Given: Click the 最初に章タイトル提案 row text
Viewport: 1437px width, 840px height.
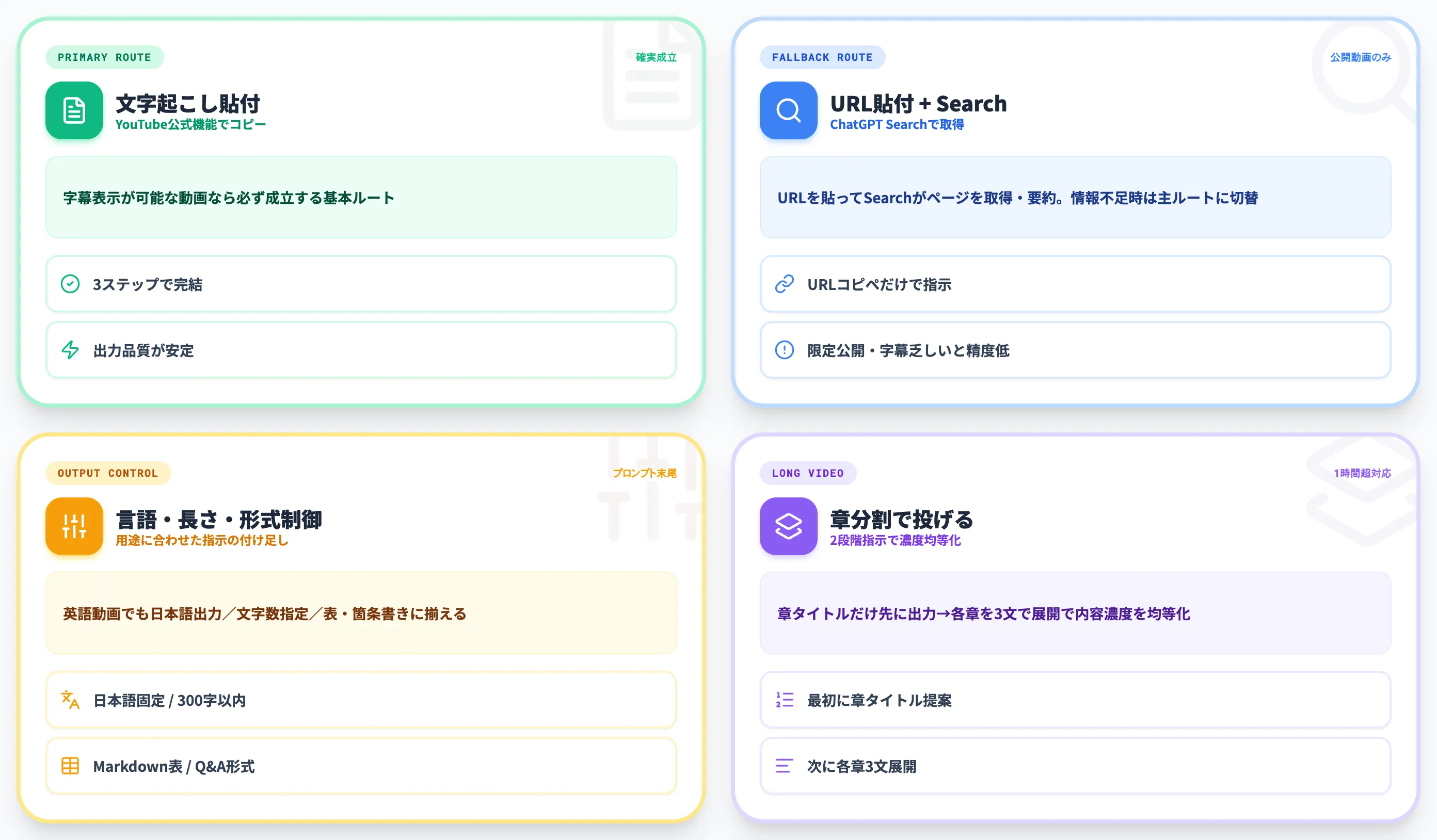Looking at the screenshot, I should click(x=880, y=700).
